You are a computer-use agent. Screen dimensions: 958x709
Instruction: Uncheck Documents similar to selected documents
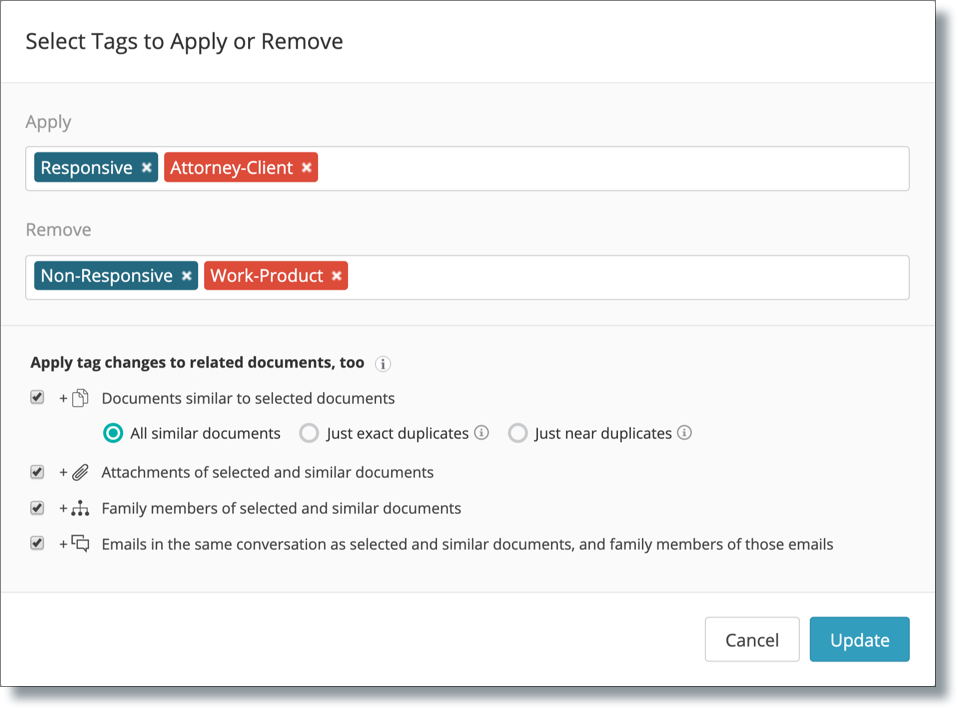[37, 398]
